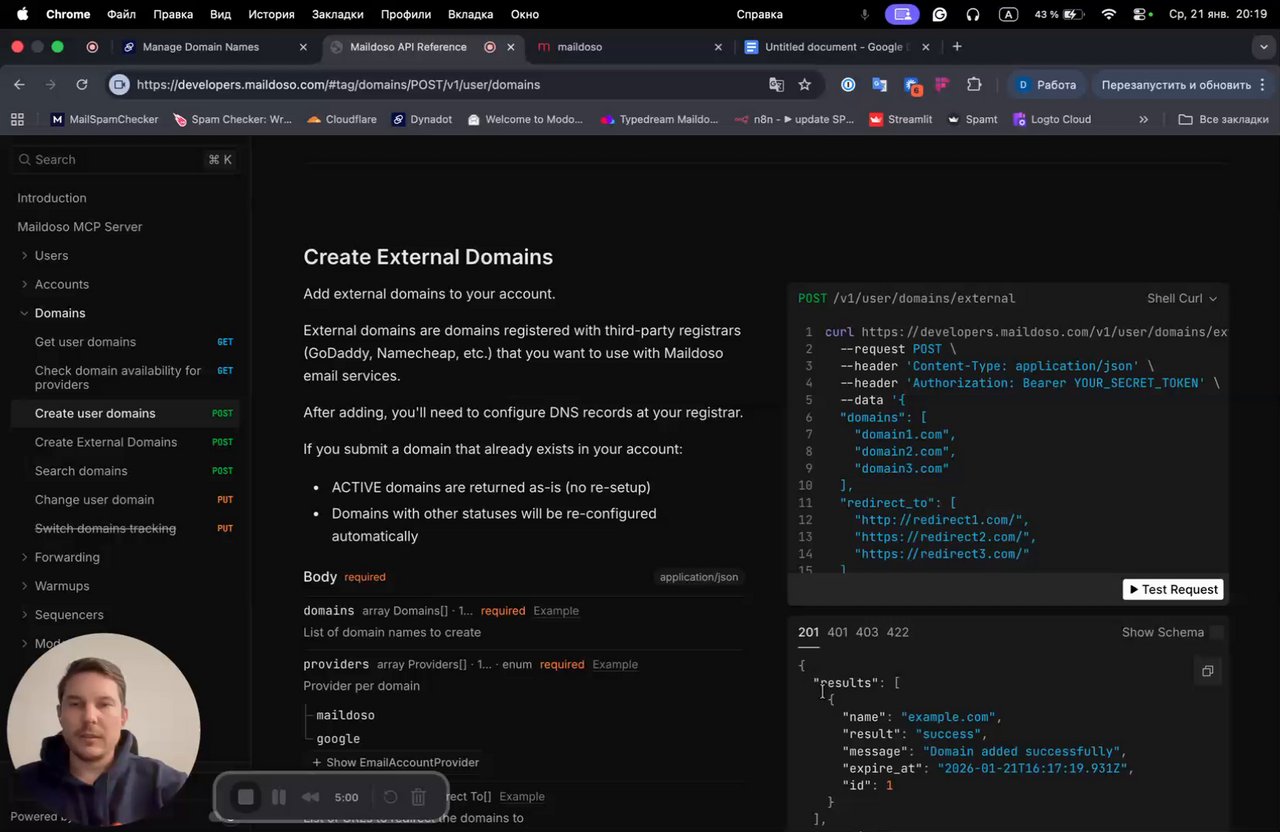Image resolution: width=1280 pixels, height=832 pixels.
Task: Select the 201 response tab
Action: click(x=808, y=632)
